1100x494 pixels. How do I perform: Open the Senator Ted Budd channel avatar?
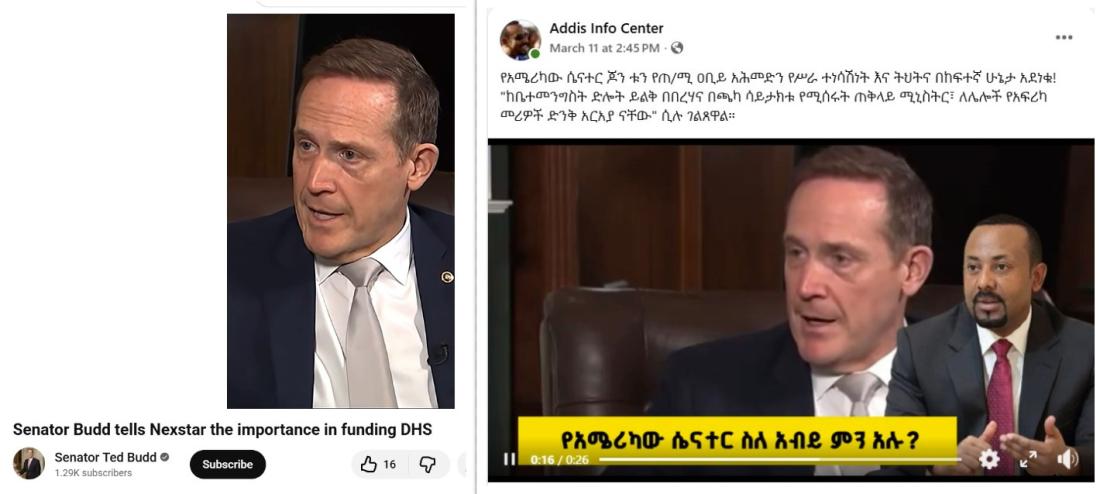(29, 463)
